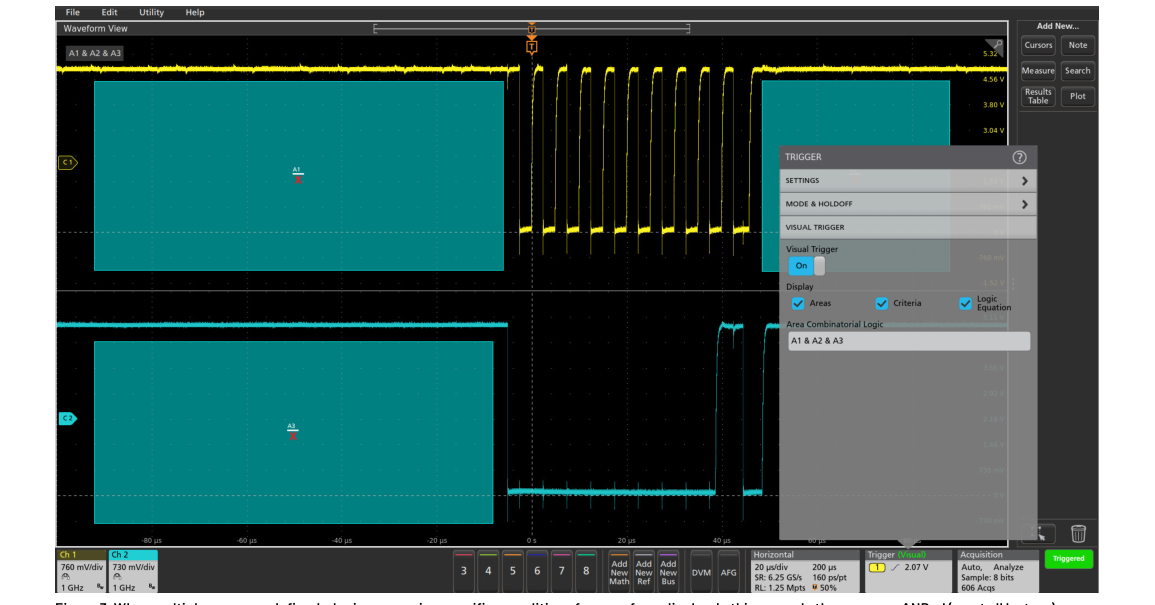Add a new Note
The image size is (1155, 605).
[x=1078, y=45]
